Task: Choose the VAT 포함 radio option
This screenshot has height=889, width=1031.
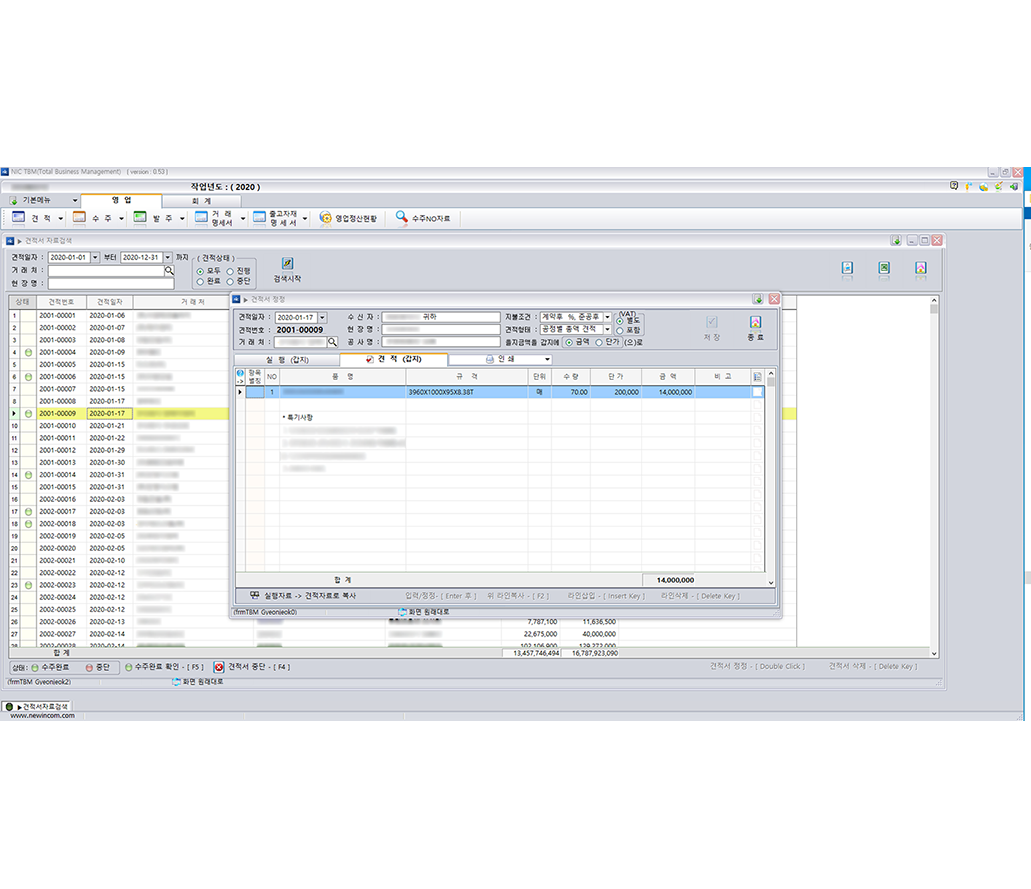Action: click(x=620, y=330)
